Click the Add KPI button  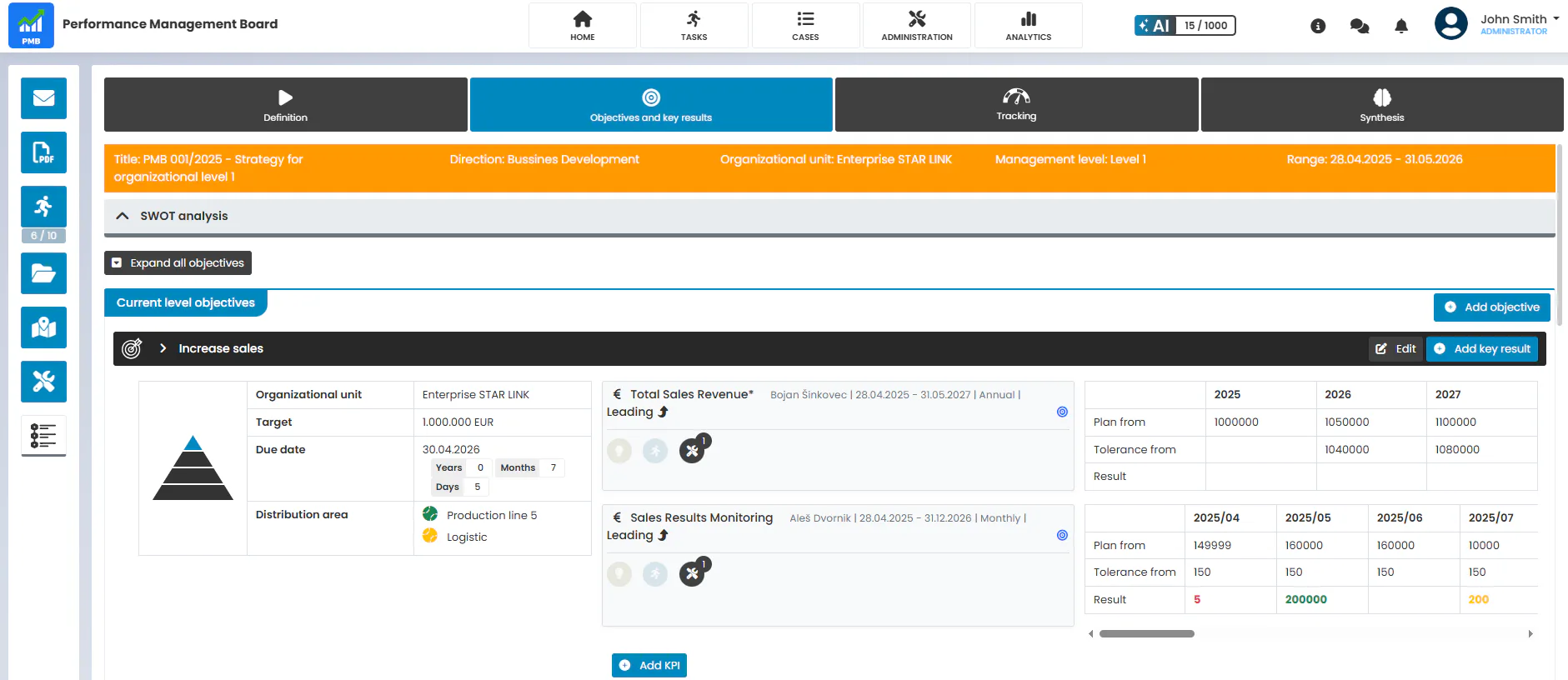649,665
